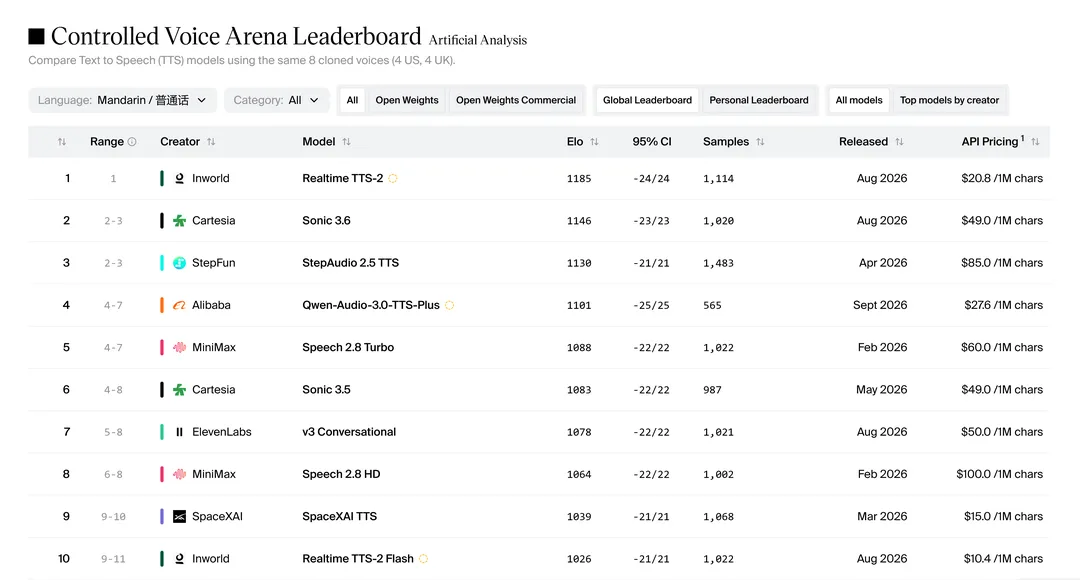
Task: Click the orange color bar beside Alibaba
Action: [x=162, y=305]
